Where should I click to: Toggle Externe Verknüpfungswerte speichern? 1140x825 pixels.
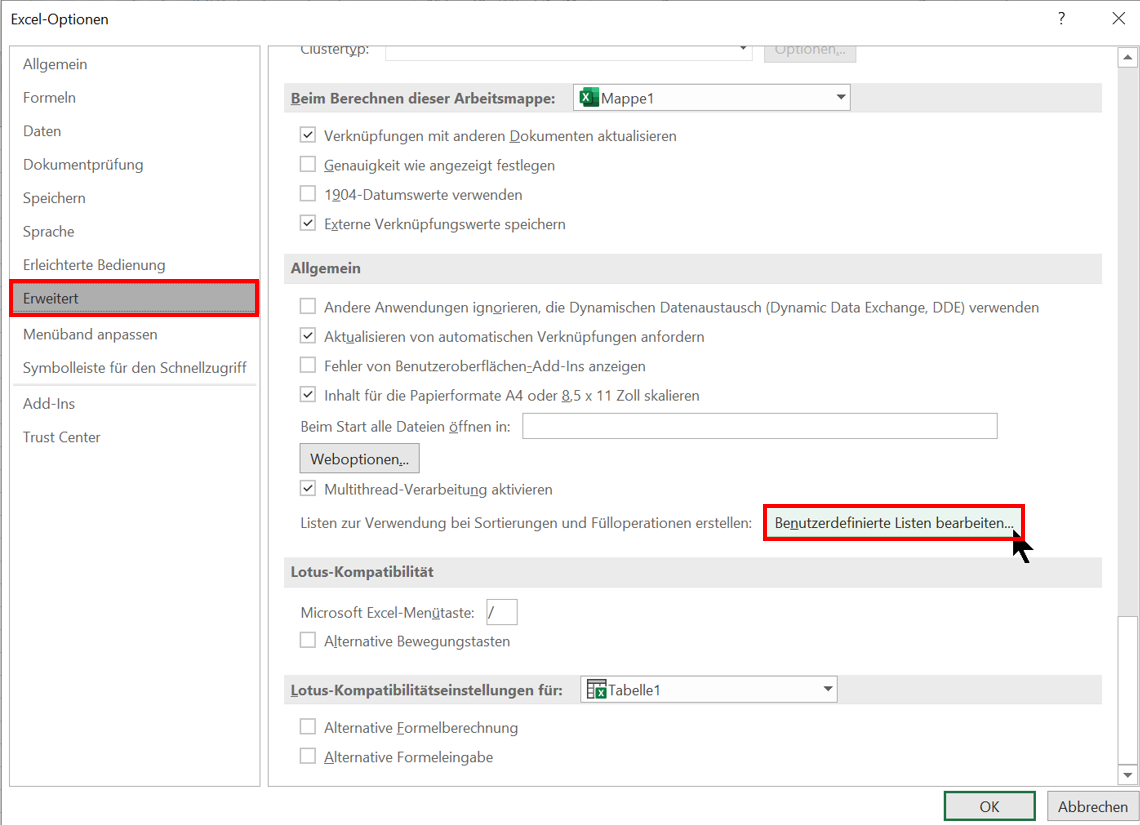[x=308, y=224]
